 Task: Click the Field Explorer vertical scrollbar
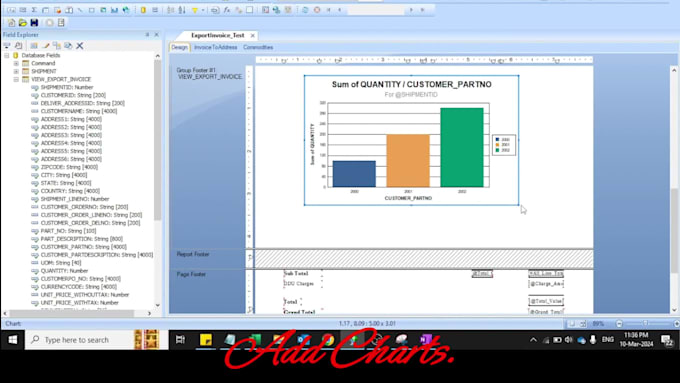coord(157,139)
